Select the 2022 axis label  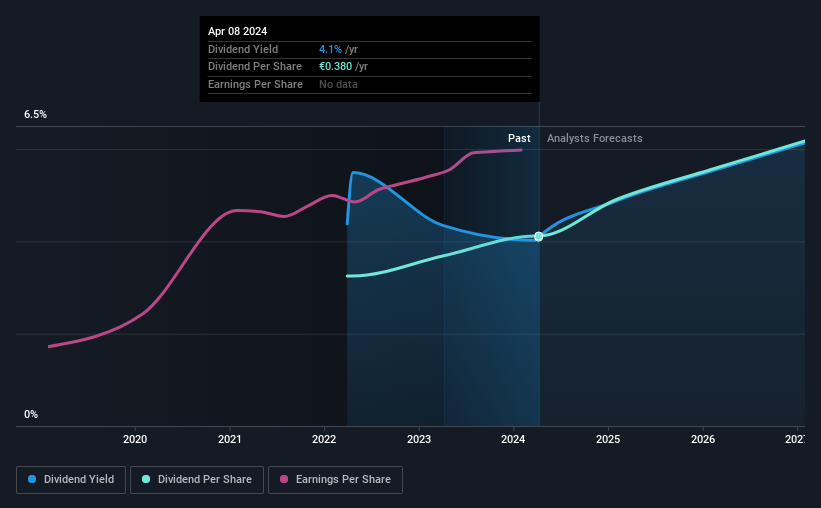pos(324,439)
